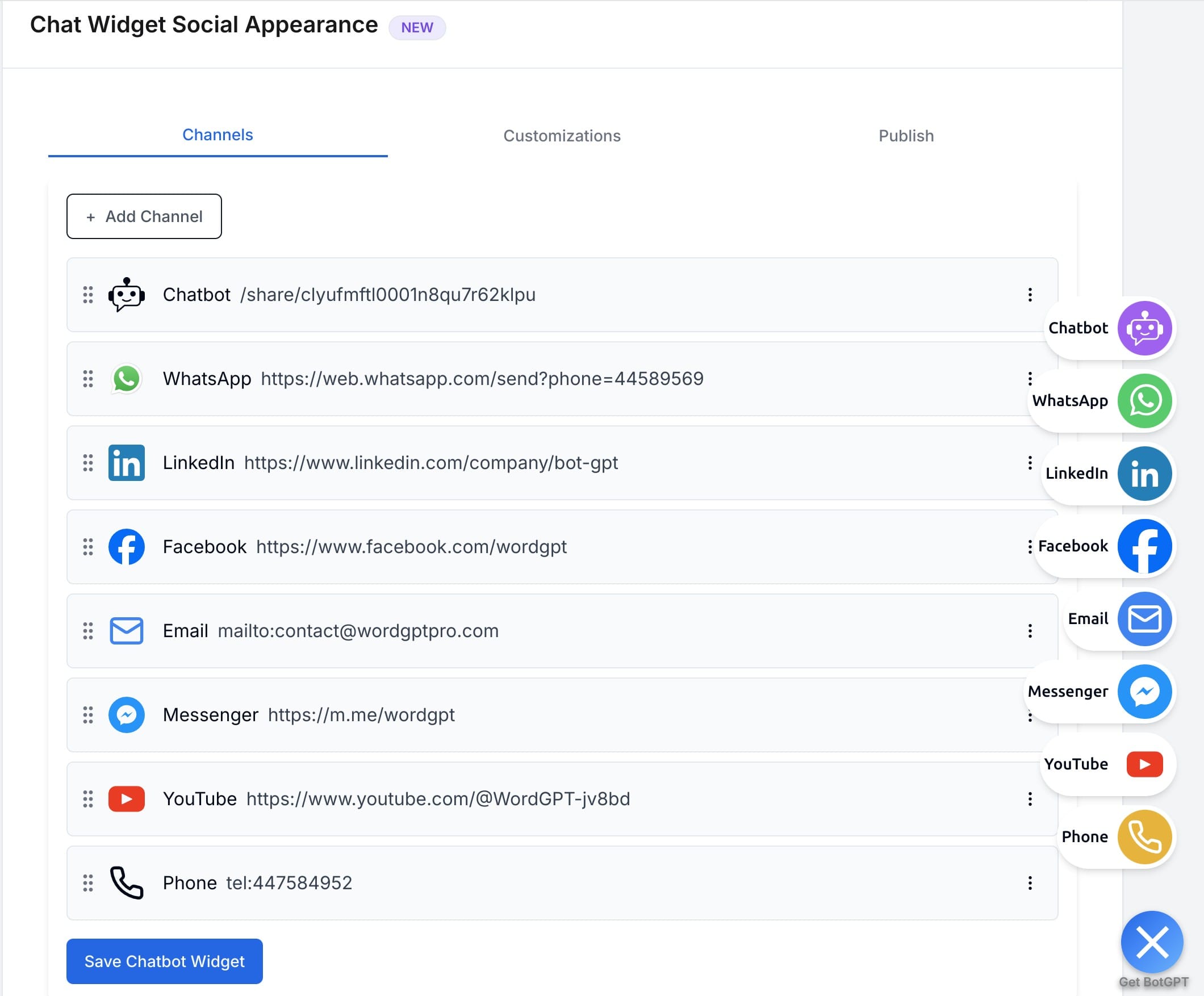
Task: Select the WhatsApp icon in the channel list
Action: point(126,379)
